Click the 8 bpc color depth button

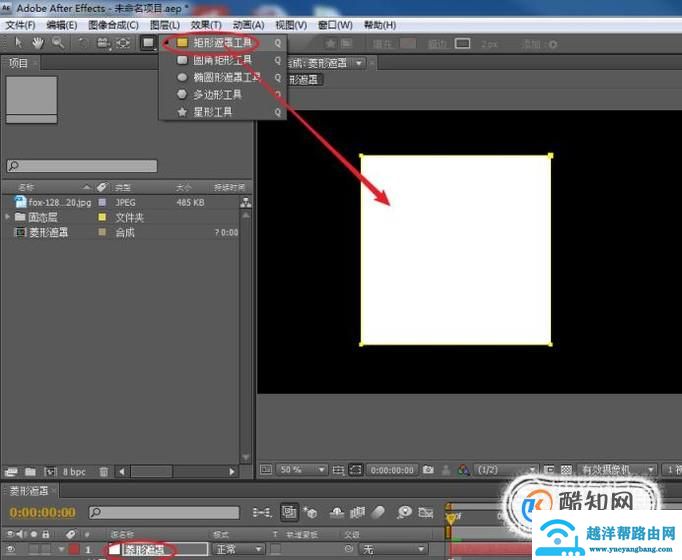point(74,472)
